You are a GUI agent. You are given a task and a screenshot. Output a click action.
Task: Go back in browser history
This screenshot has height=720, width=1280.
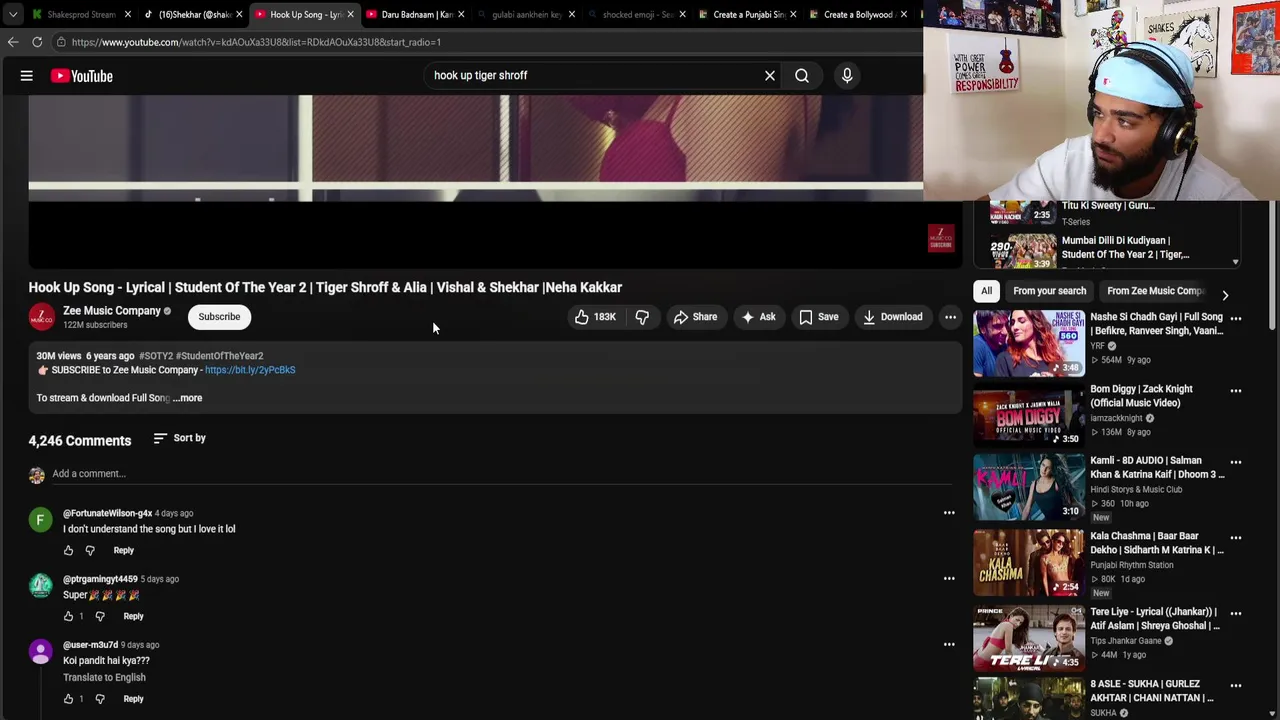click(x=12, y=42)
